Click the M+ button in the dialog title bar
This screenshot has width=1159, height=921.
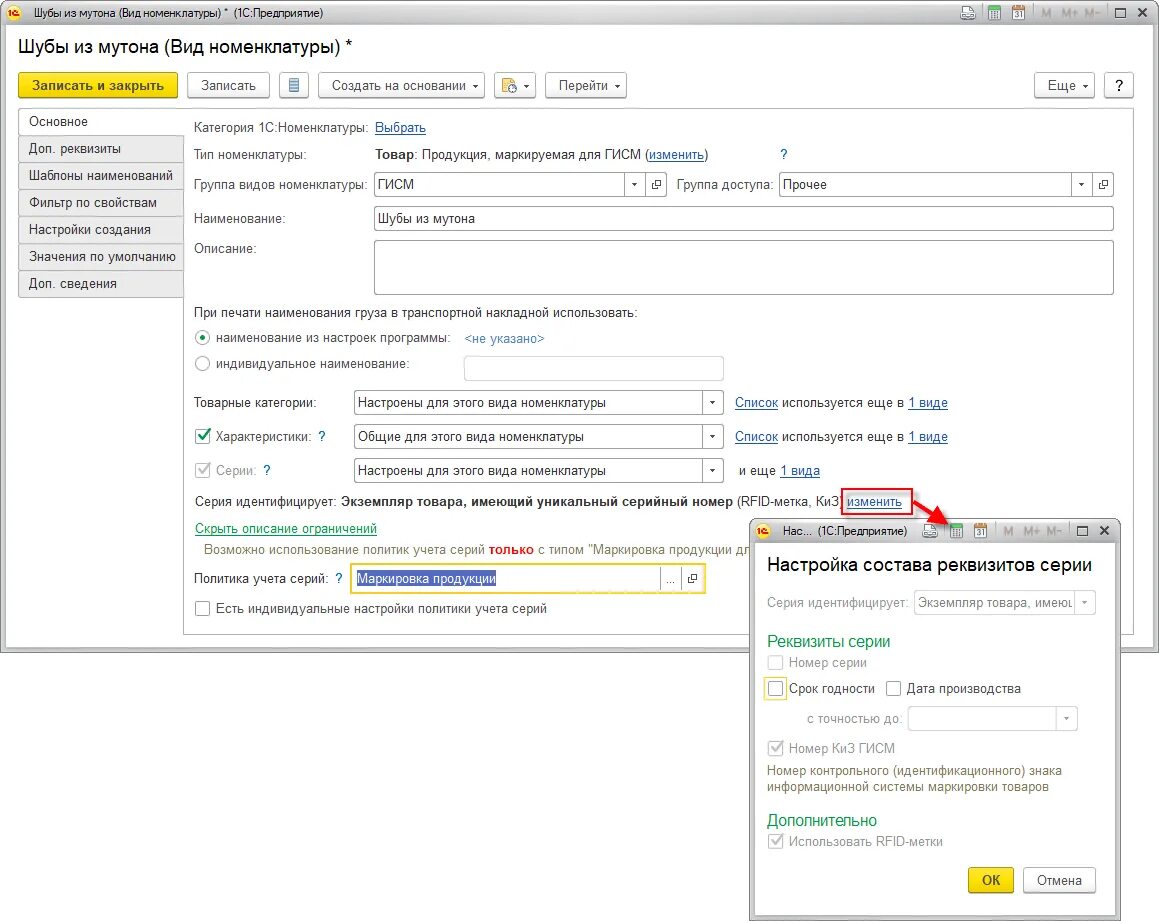click(x=1032, y=531)
